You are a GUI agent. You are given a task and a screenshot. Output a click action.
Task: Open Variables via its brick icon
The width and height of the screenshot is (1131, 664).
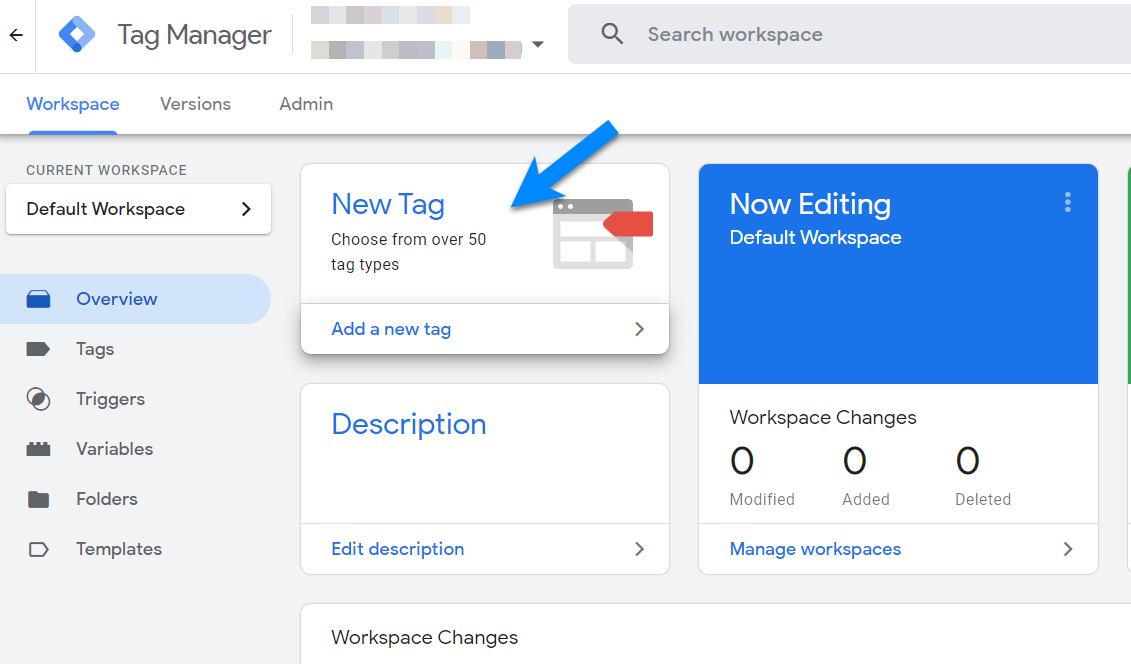point(38,449)
